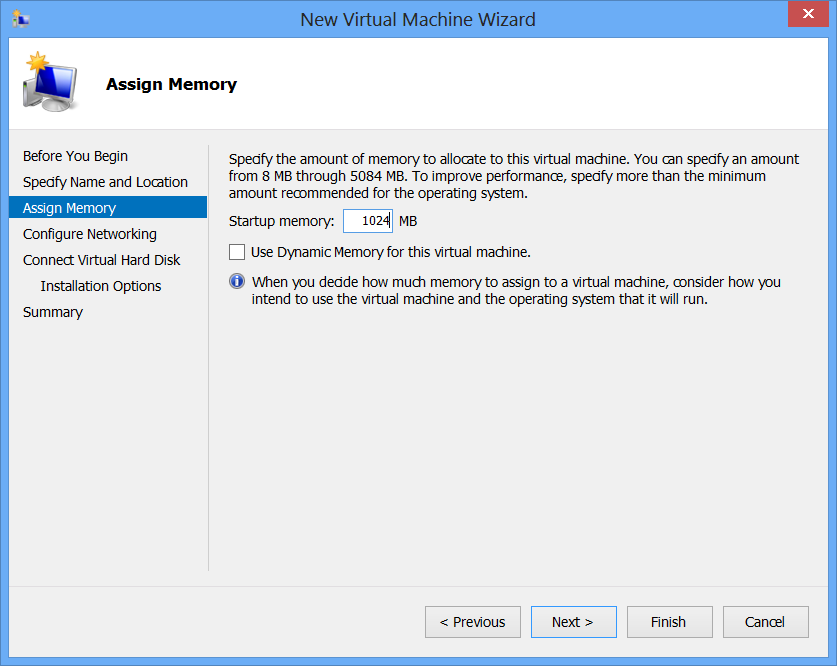Open Connect Virtual Hard Disk step
Screen dimensions: 837x666
[x=101, y=260]
